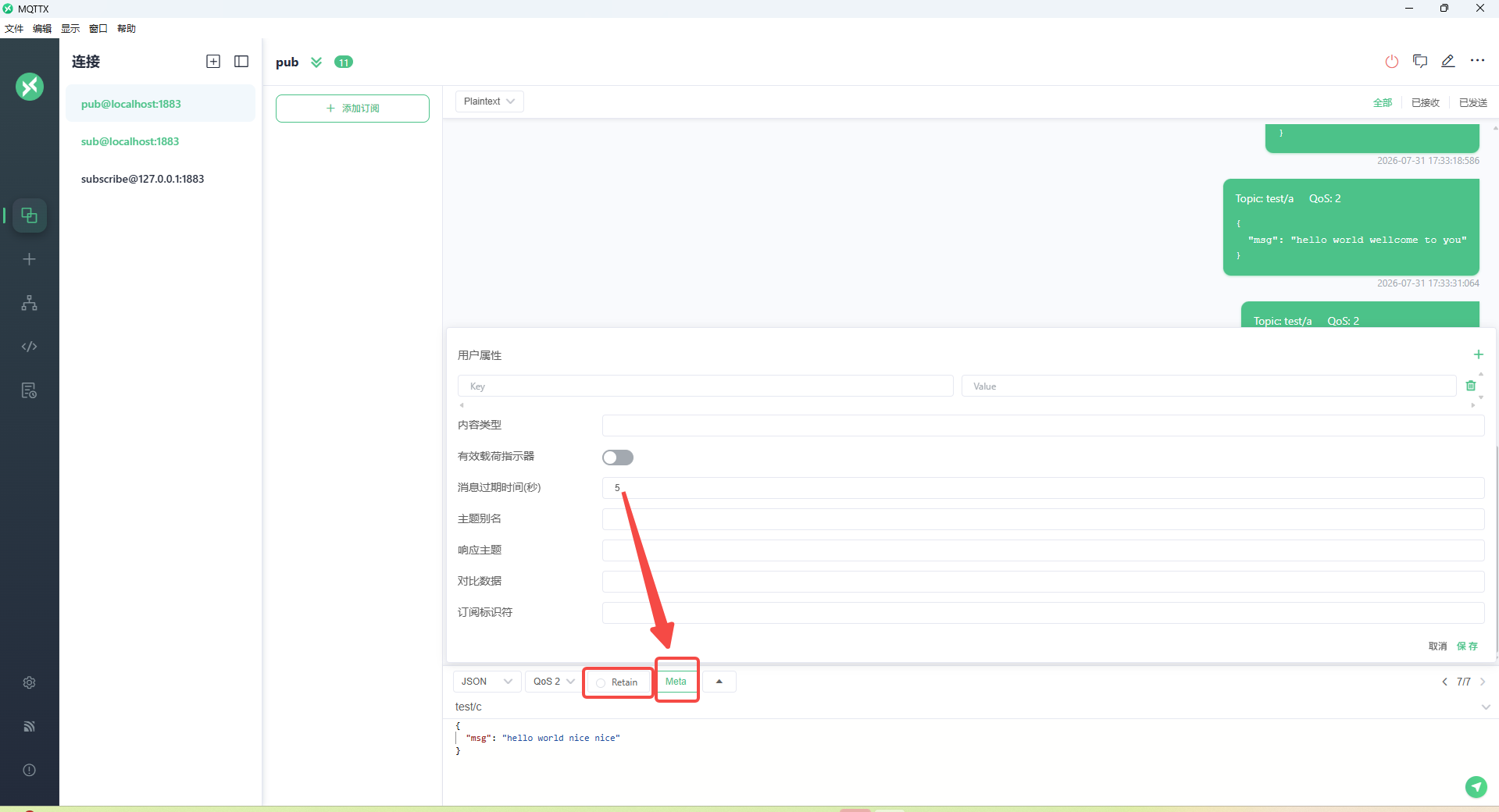Send message with green paper plane
This screenshot has height=812, width=1499.
pyautogui.click(x=1476, y=787)
